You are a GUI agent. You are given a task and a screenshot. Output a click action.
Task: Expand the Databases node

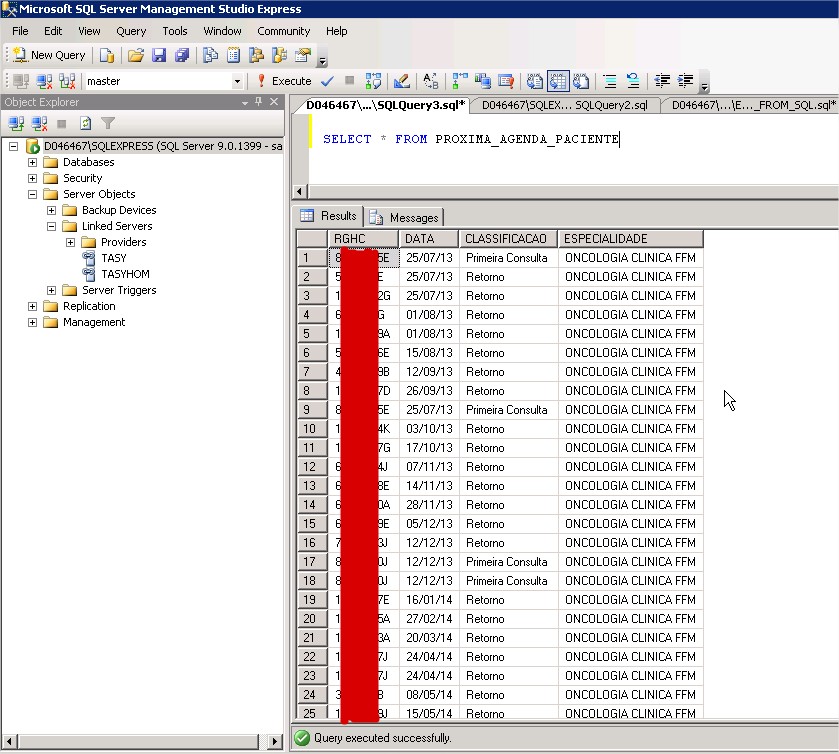pos(33,162)
